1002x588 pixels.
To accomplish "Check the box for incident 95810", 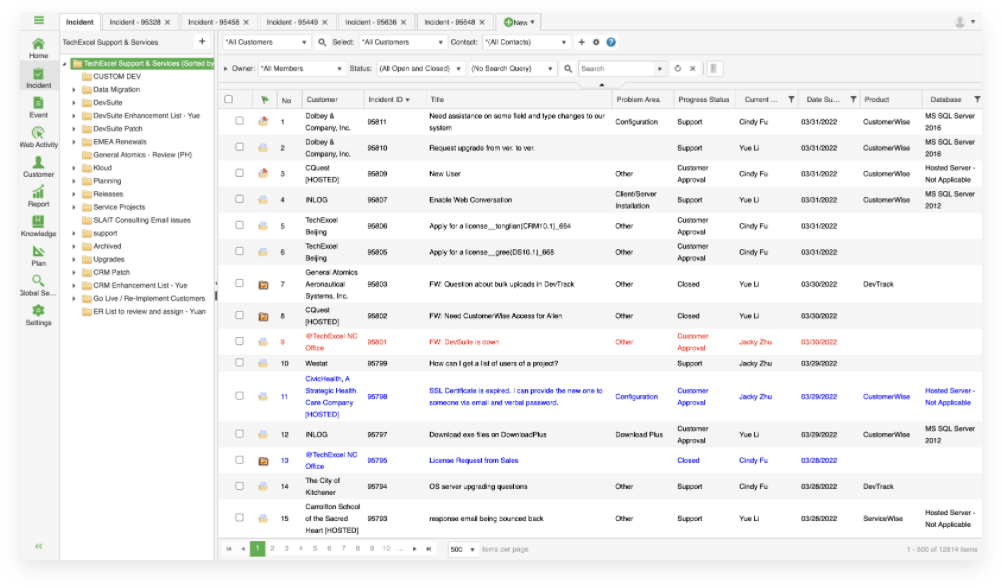I will (x=240, y=147).
